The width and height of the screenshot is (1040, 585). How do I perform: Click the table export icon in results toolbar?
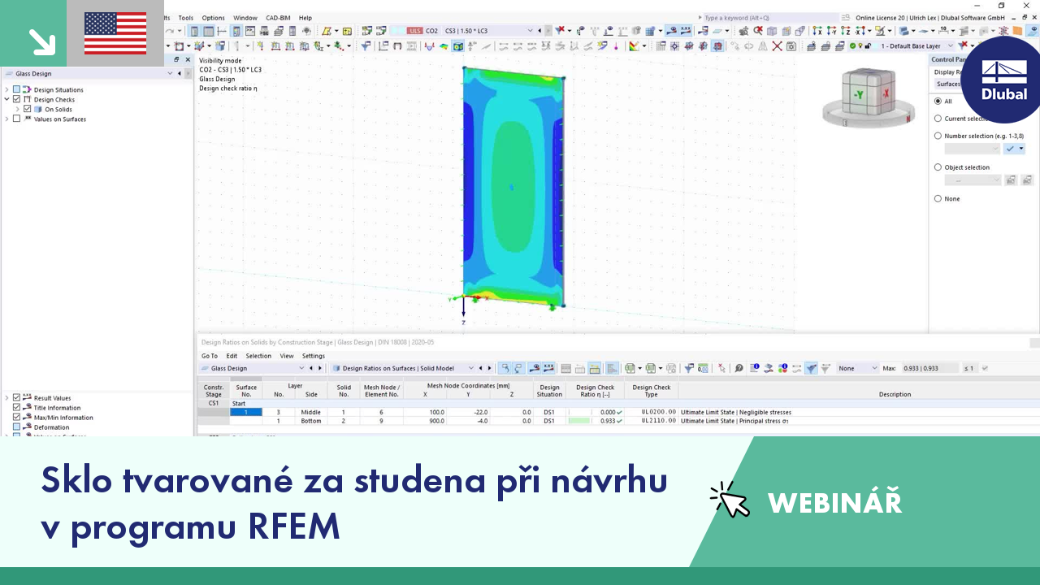[630, 368]
